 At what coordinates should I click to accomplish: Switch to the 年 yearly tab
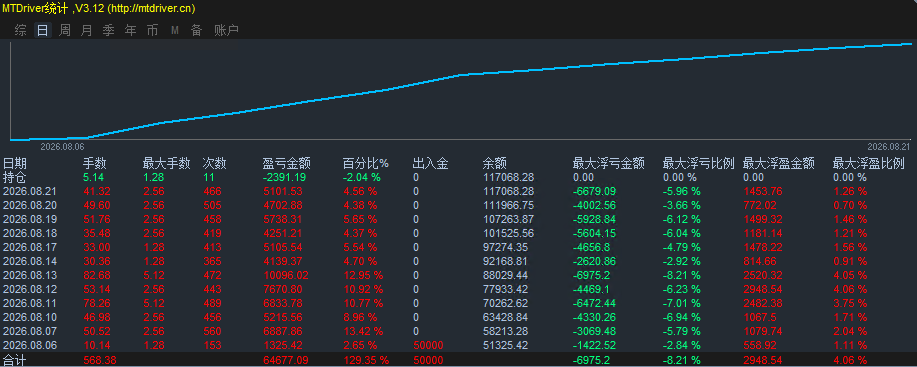tap(130, 30)
